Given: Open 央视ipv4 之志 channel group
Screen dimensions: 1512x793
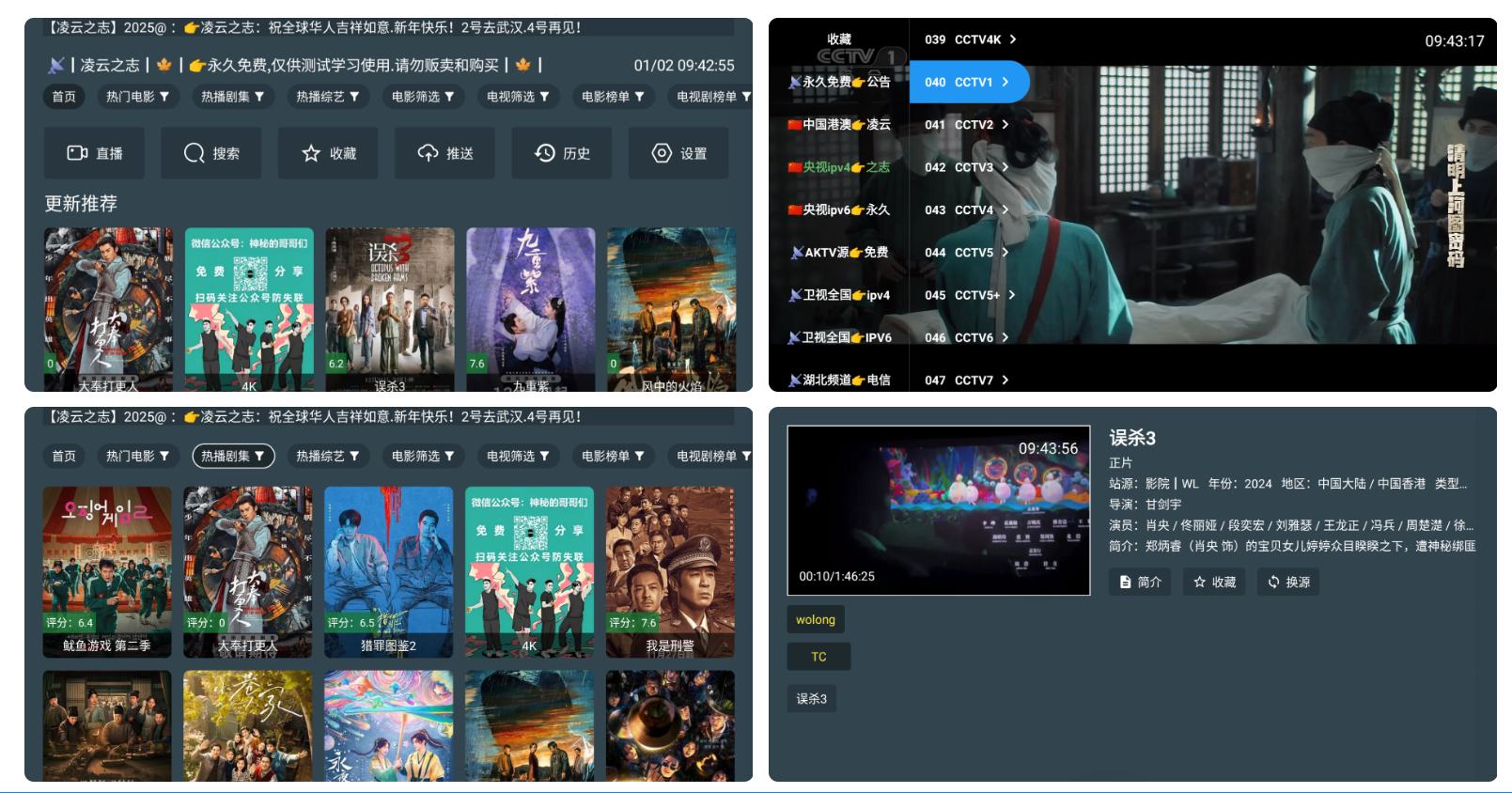Looking at the screenshot, I should point(839,167).
